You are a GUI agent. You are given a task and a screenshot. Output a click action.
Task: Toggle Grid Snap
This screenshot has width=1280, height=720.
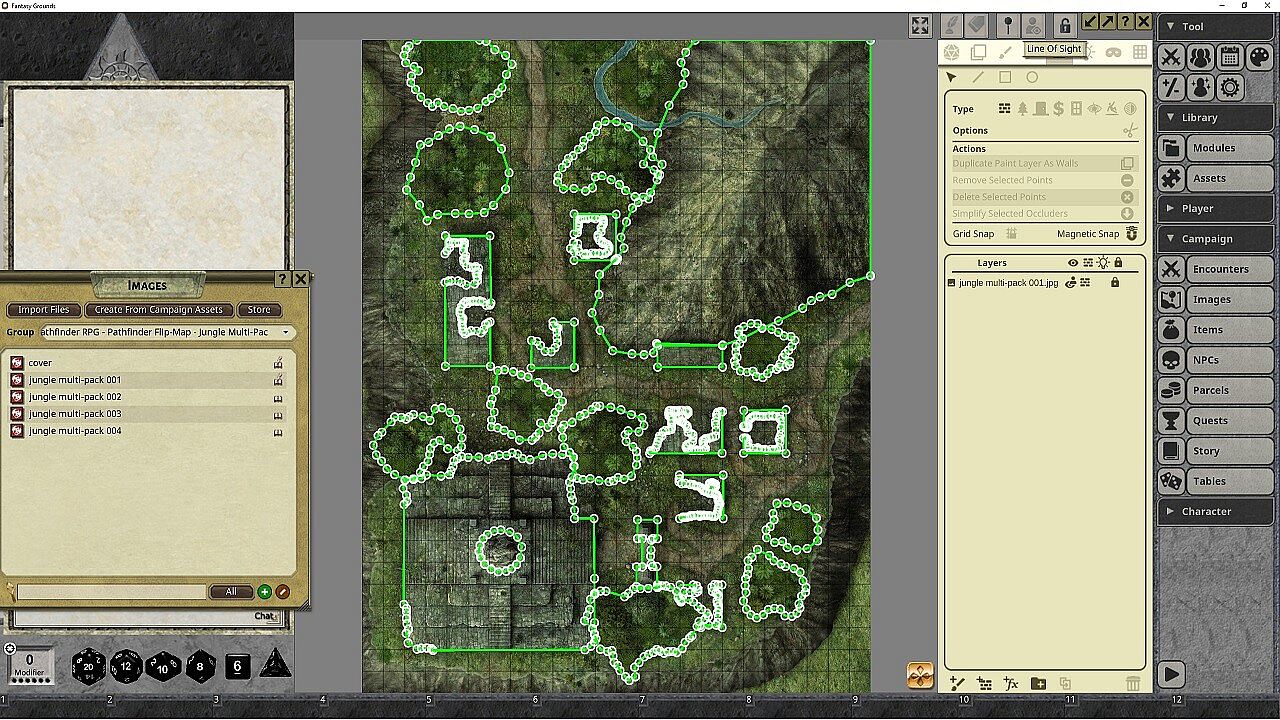[x=1011, y=234]
